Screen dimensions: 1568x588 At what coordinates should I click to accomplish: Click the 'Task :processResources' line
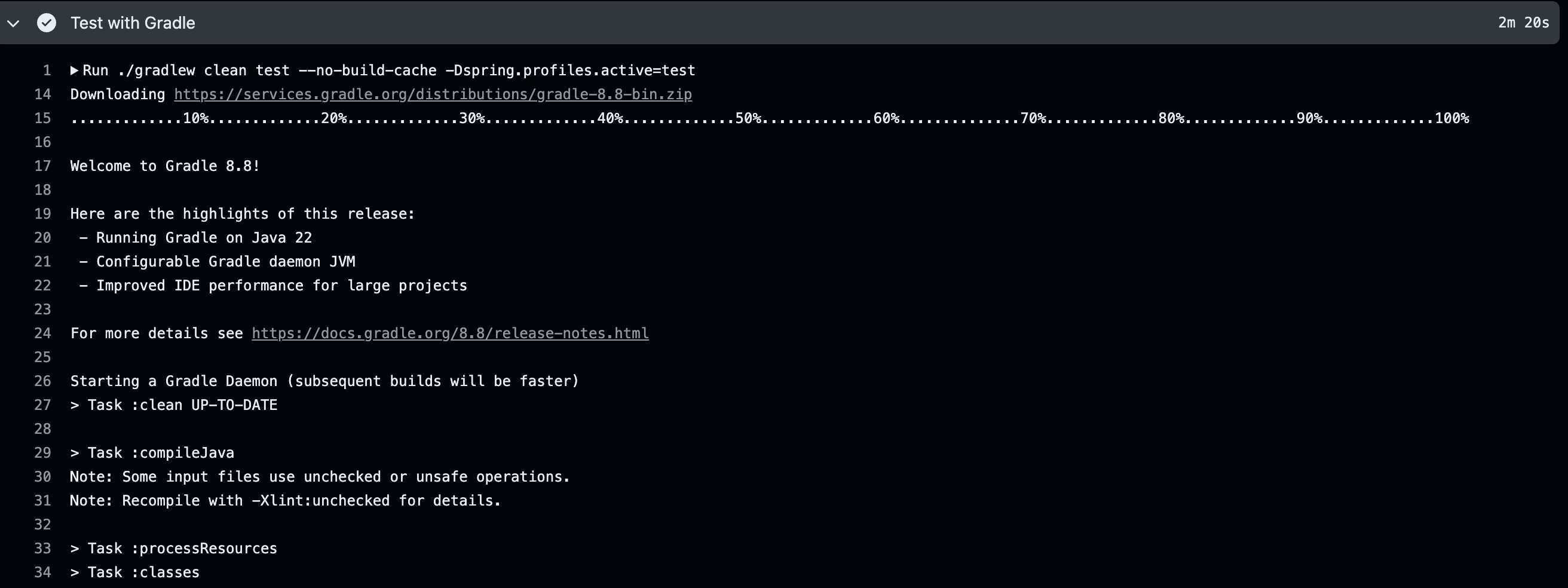(173, 549)
